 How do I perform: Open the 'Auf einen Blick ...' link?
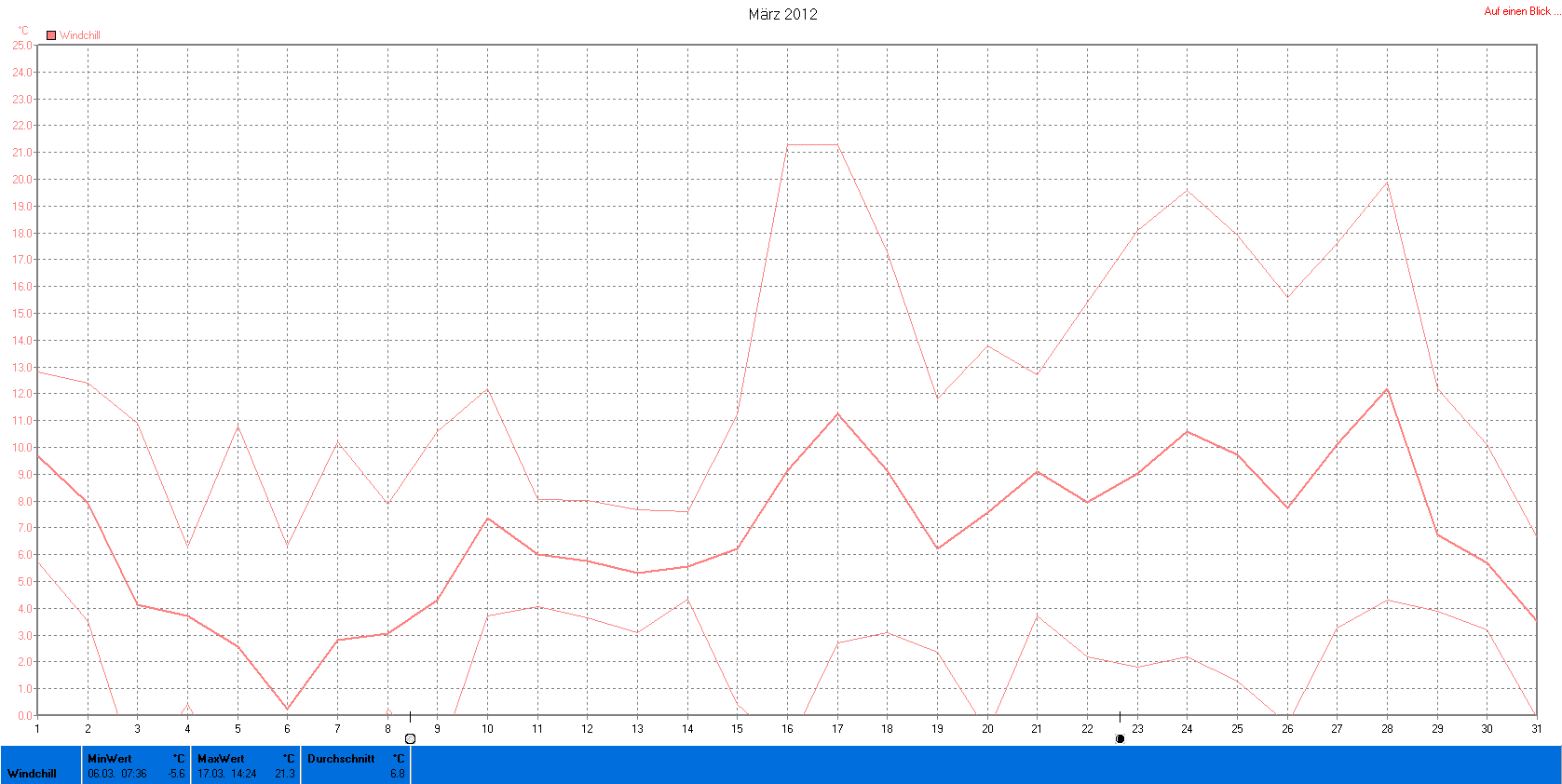1522,11
